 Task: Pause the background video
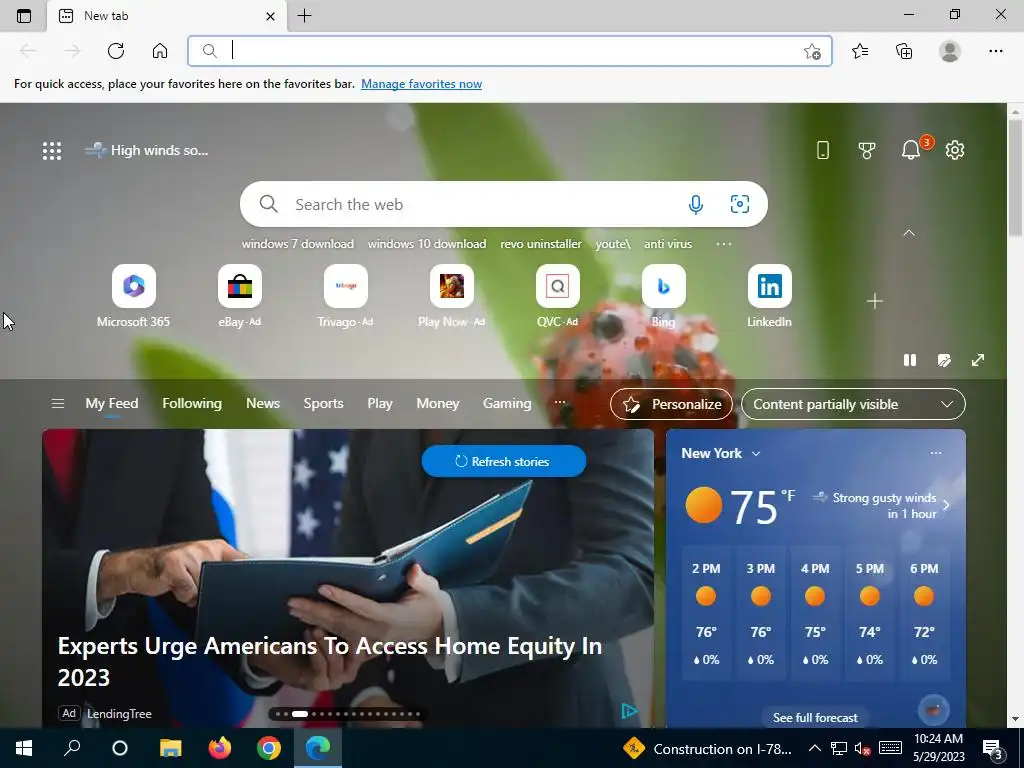coord(910,360)
